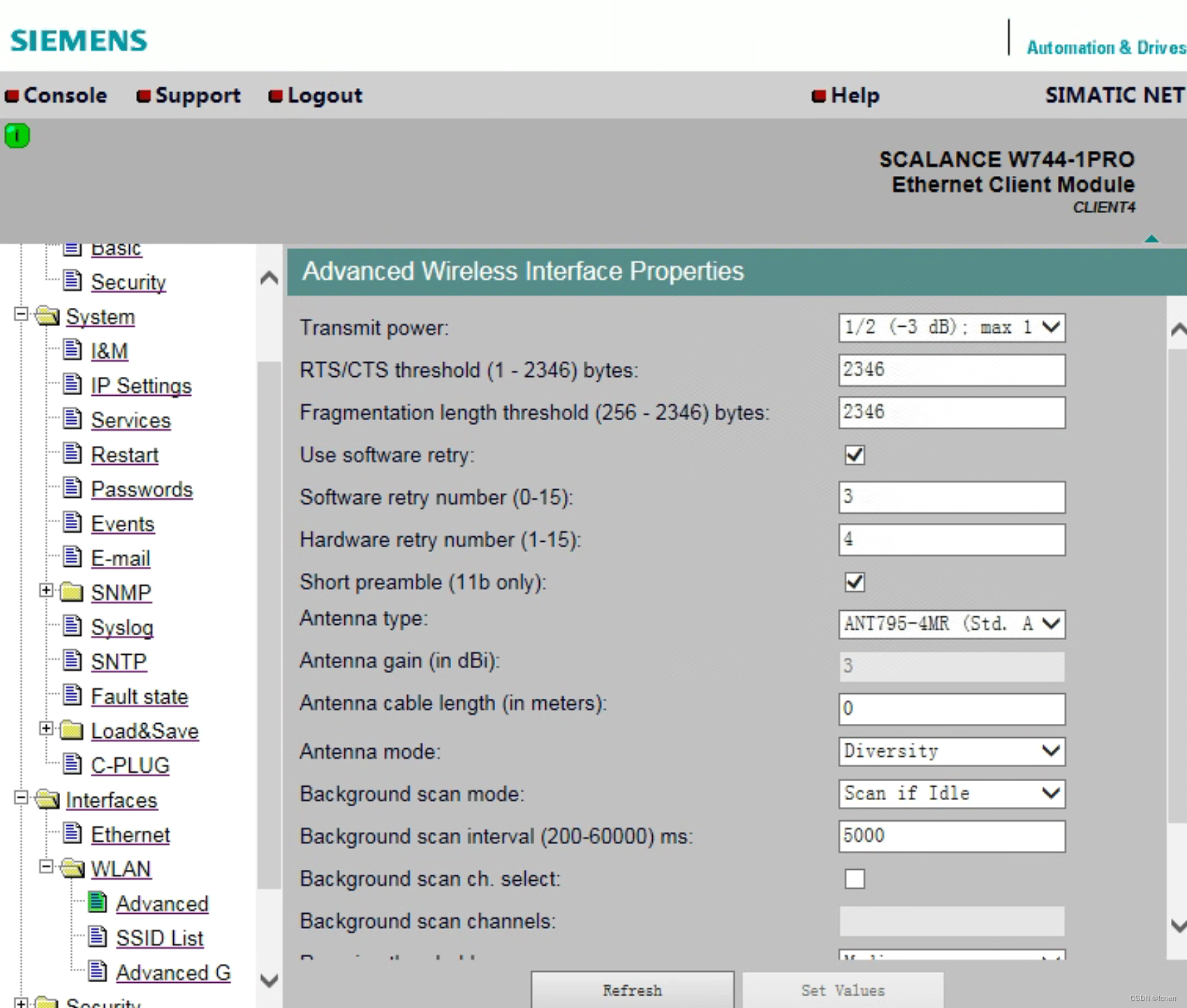Click the Antenna cable length field
The width and height of the screenshot is (1187, 1008).
(x=952, y=709)
